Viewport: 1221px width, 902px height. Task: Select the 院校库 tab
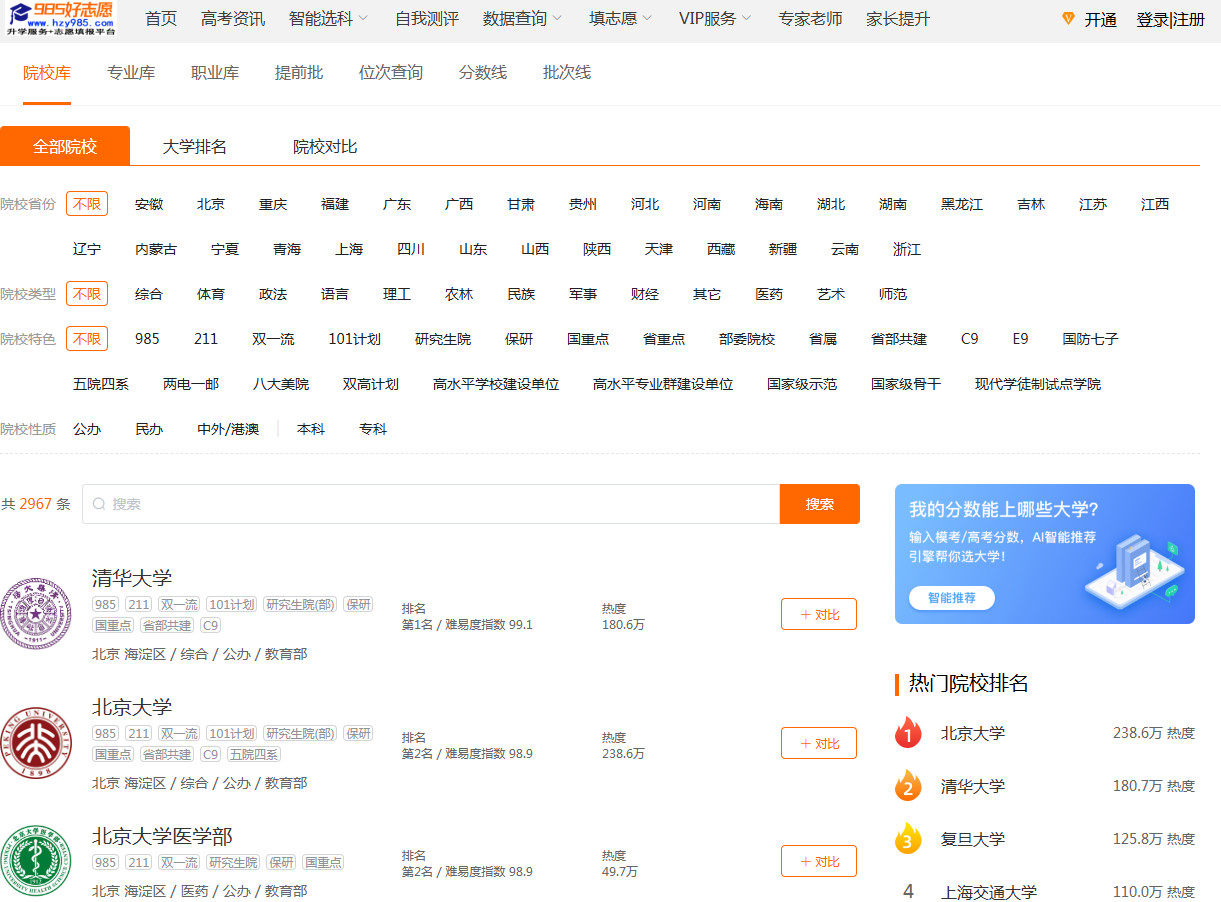(x=47, y=72)
